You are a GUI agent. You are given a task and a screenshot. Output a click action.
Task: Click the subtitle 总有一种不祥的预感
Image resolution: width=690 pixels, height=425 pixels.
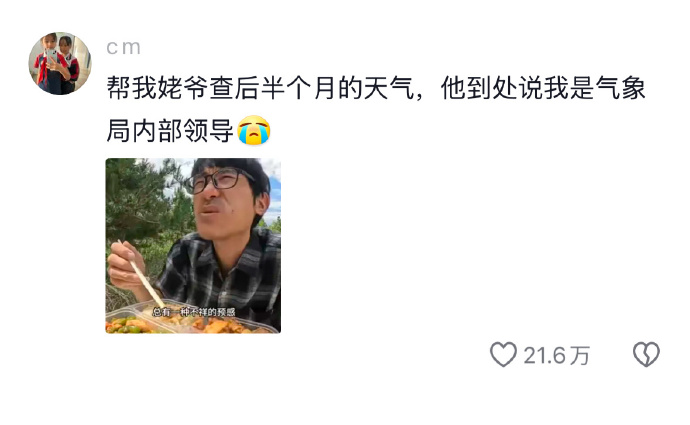pyautogui.click(x=194, y=312)
